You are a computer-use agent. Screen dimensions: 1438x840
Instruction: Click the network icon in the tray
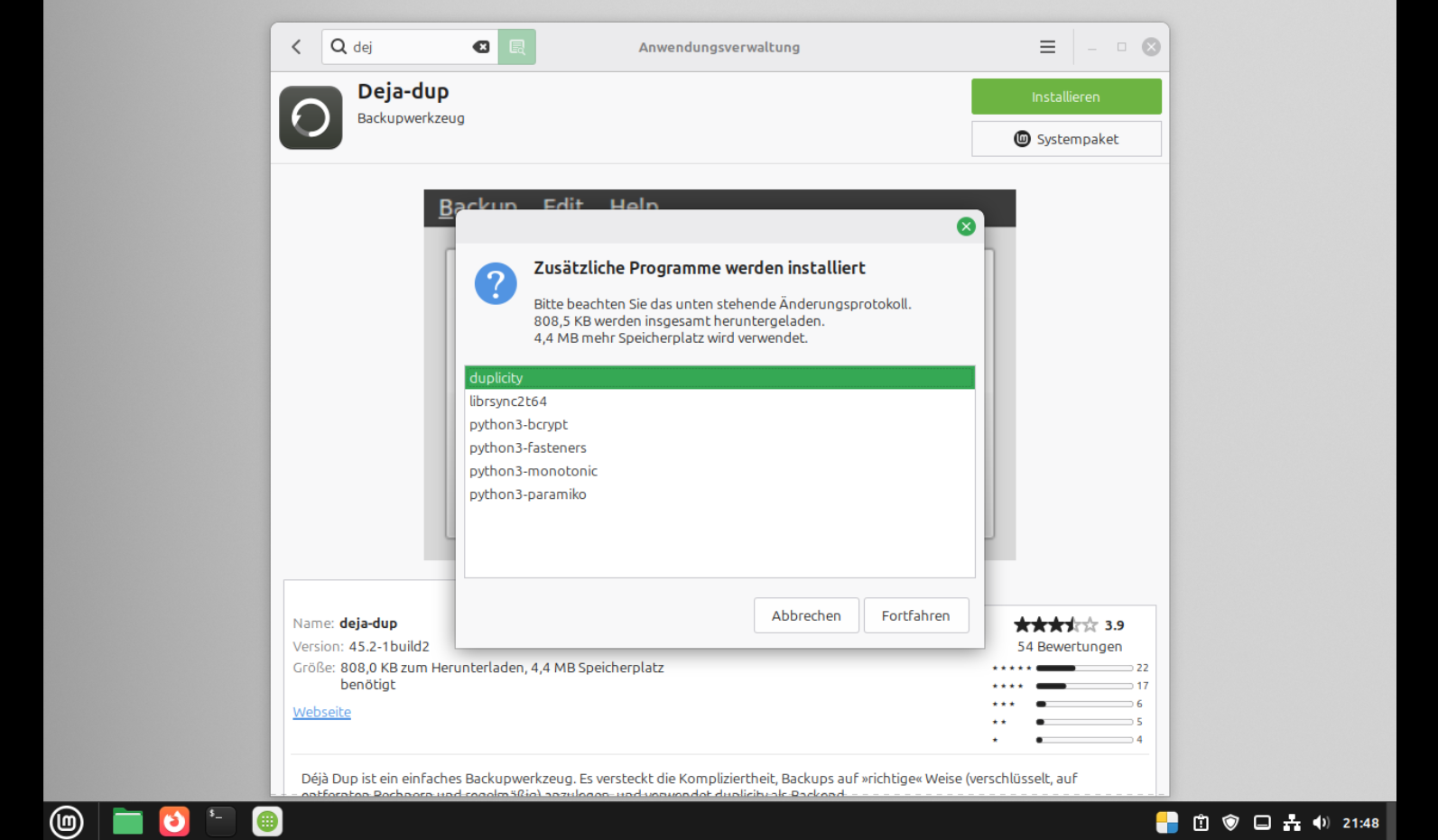pyautogui.click(x=1292, y=823)
